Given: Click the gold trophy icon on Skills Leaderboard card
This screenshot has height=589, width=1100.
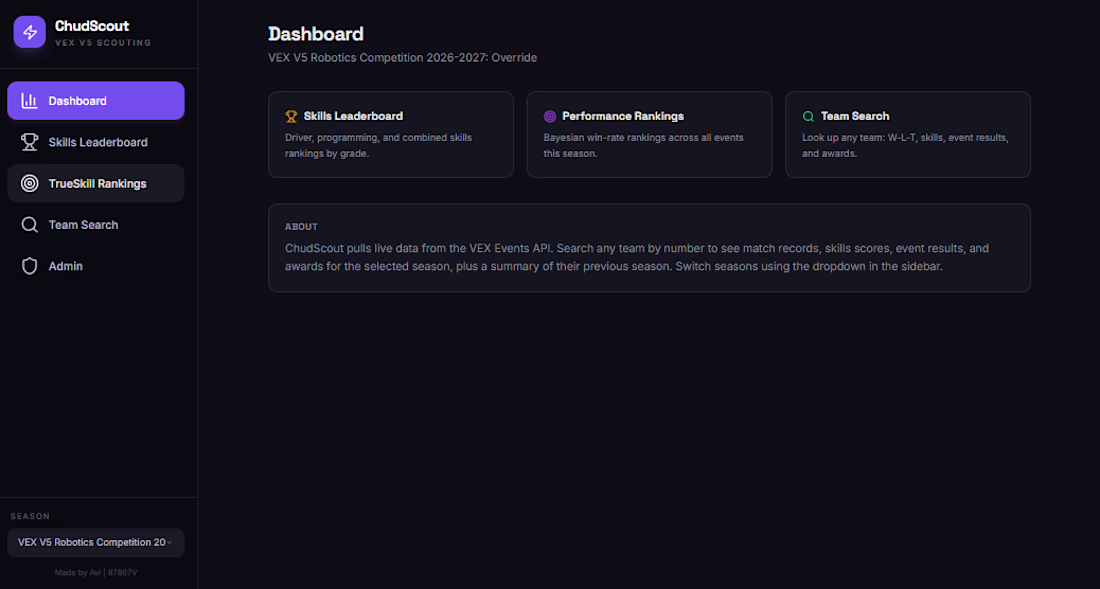Looking at the screenshot, I should [291, 116].
